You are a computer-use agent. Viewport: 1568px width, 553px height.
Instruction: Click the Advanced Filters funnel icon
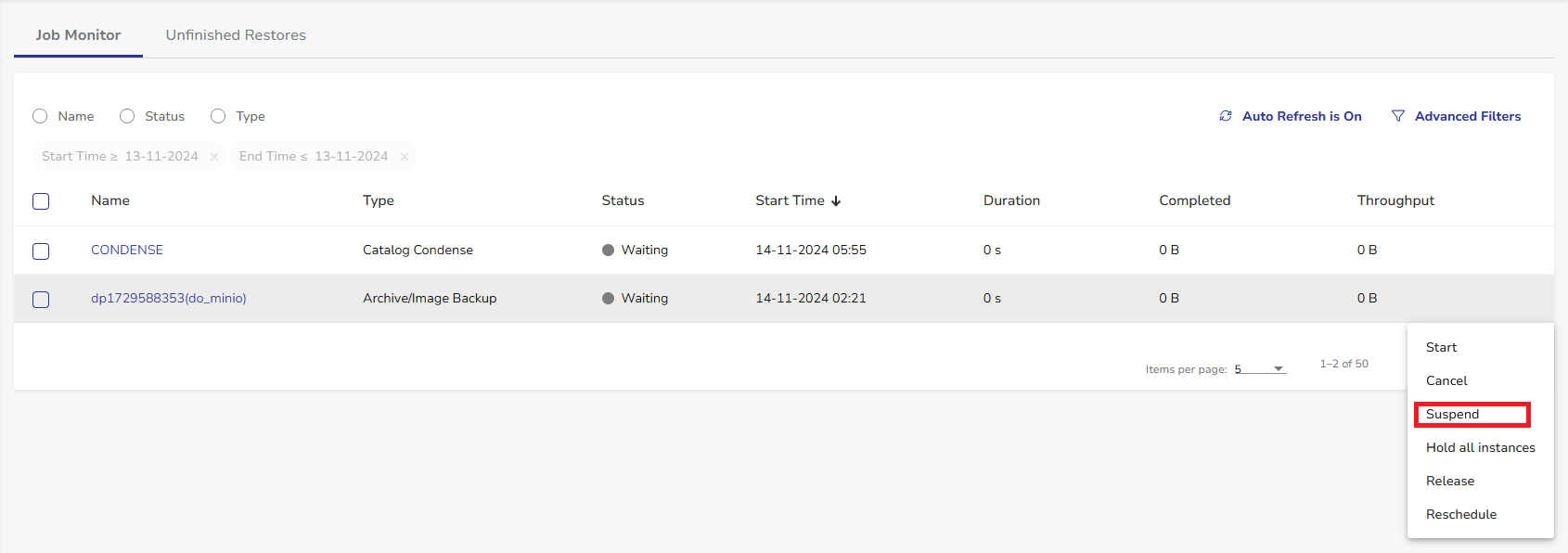1398,116
